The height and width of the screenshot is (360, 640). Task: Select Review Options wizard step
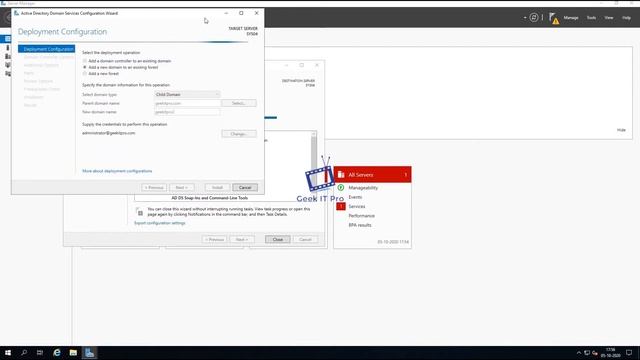(x=38, y=81)
